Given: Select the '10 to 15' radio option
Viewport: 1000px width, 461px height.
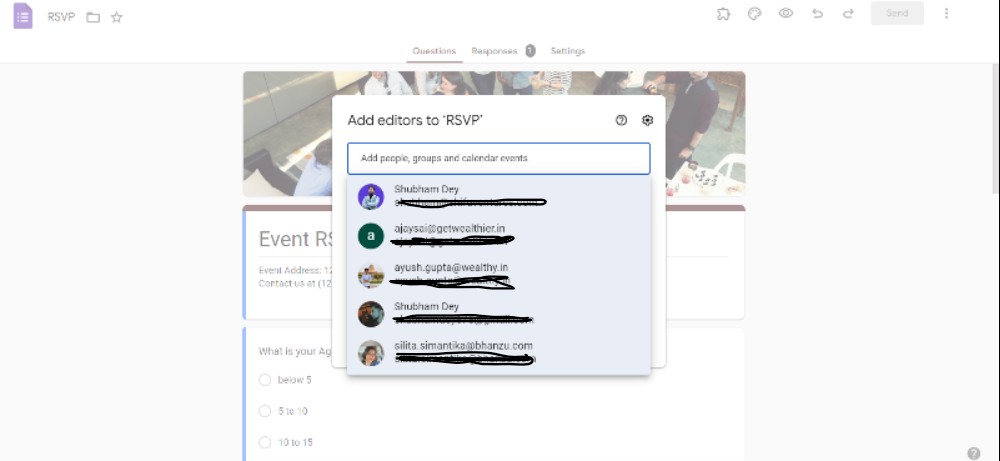Looking at the screenshot, I should [x=265, y=443].
